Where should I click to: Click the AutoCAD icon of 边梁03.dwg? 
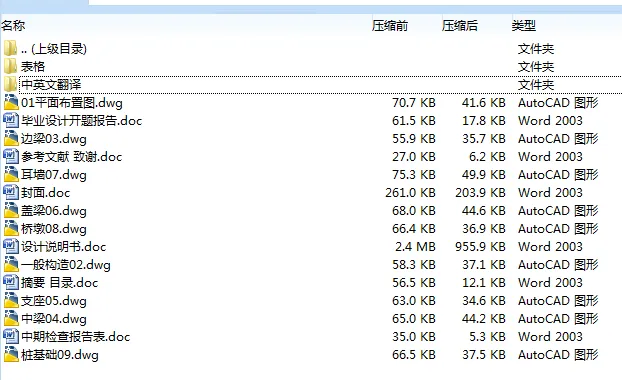pos(11,138)
